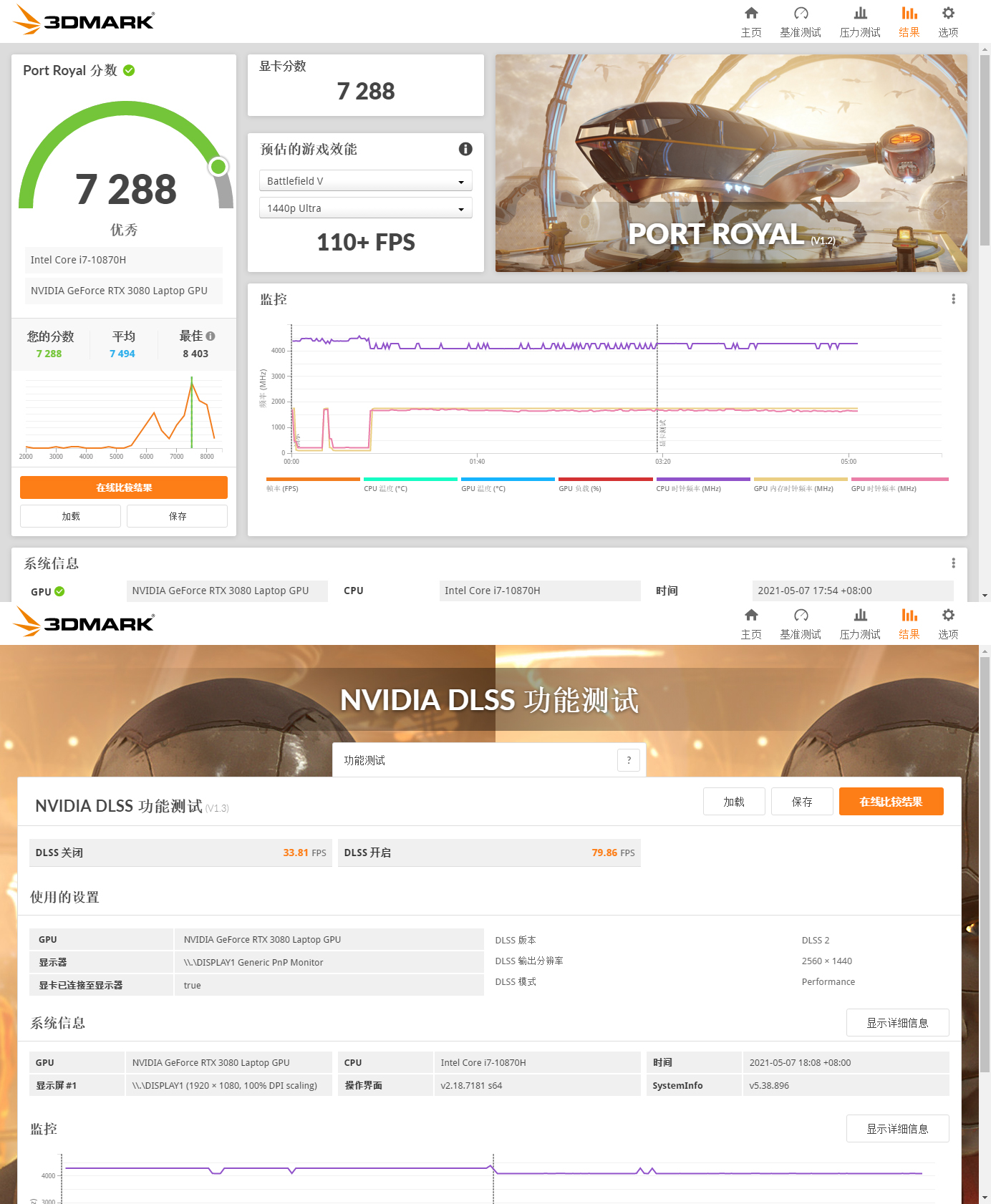This screenshot has height=1204, width=991.
Task: Toggle CPU 时钟频率 (MHz) legend series
Action: pos(702,485)
